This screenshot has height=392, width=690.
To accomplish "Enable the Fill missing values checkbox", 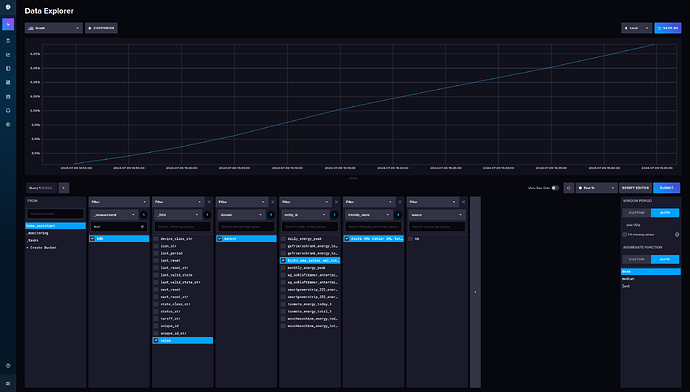I will 625,234.
